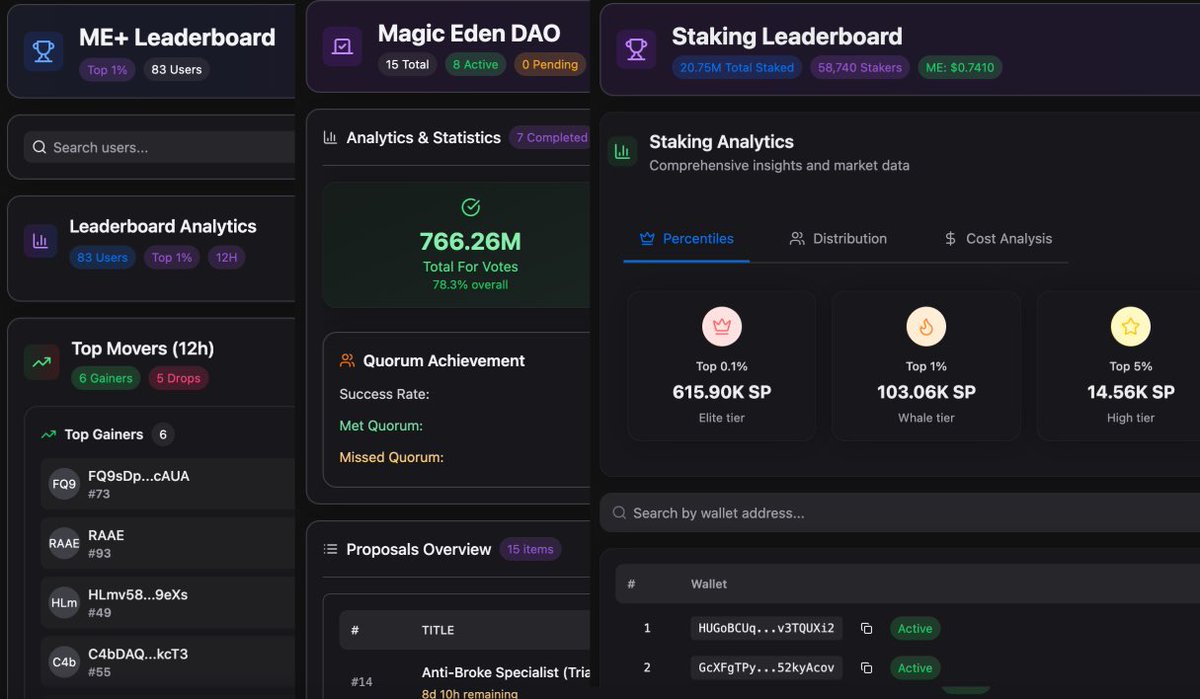The image size is (1200, 699).
Task: Click the Magic Eden DAO ballot icon
Action: pos(343,47)
